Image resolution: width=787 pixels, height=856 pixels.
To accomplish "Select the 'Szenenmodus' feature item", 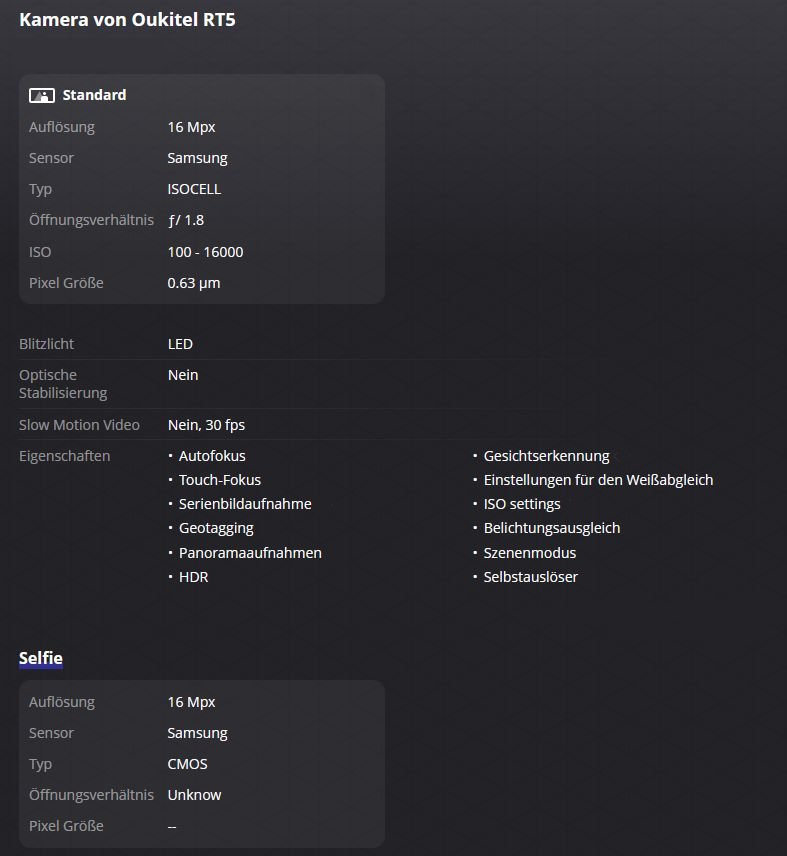I will click(529, 553).
